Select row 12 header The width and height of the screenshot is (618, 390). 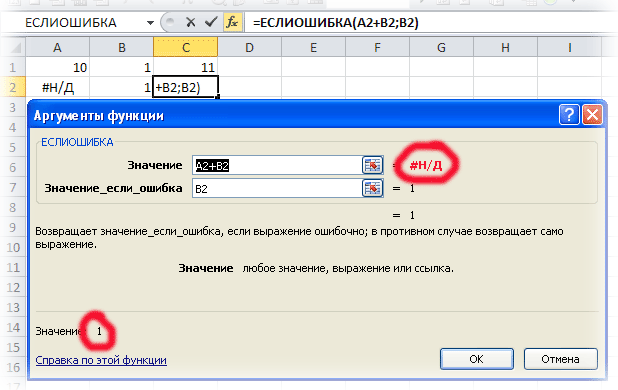click(13, 287)
